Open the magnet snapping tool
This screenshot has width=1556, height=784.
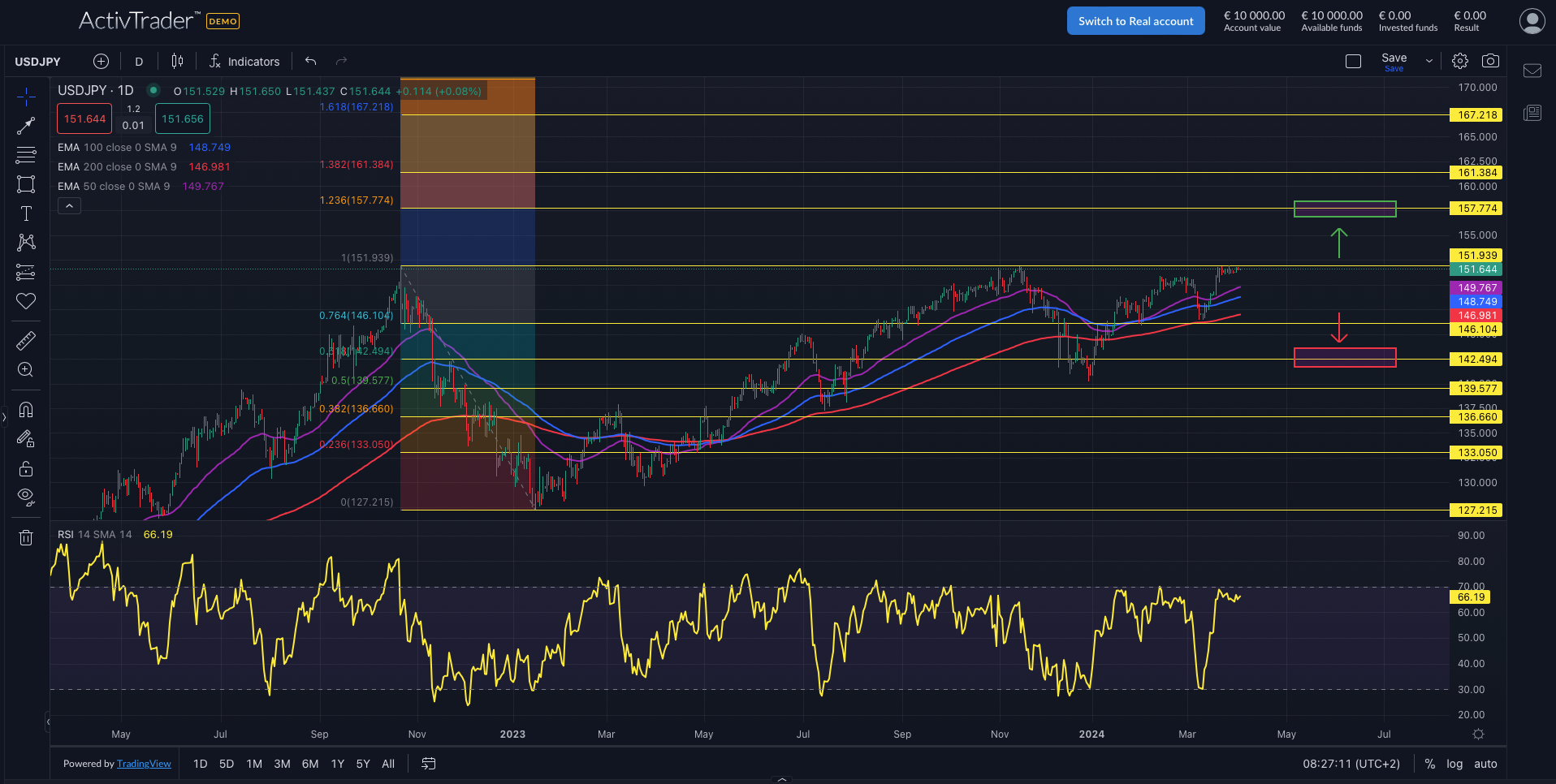click(x=27, y=410)
